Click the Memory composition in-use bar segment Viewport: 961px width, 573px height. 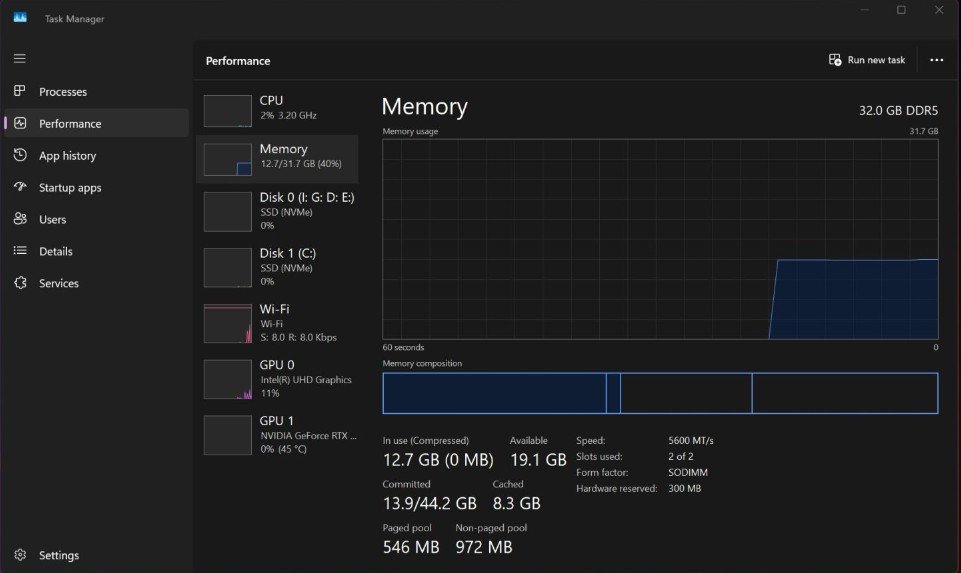494,393
